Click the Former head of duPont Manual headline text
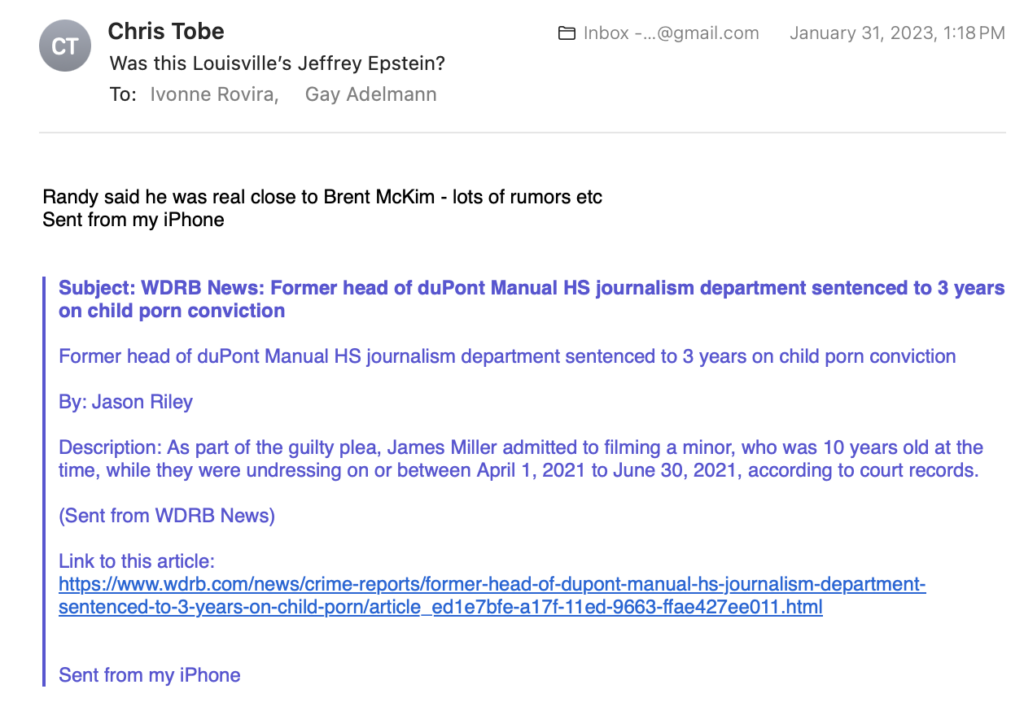This screenshot has height=724, width=1024. (x=507, y=356)
